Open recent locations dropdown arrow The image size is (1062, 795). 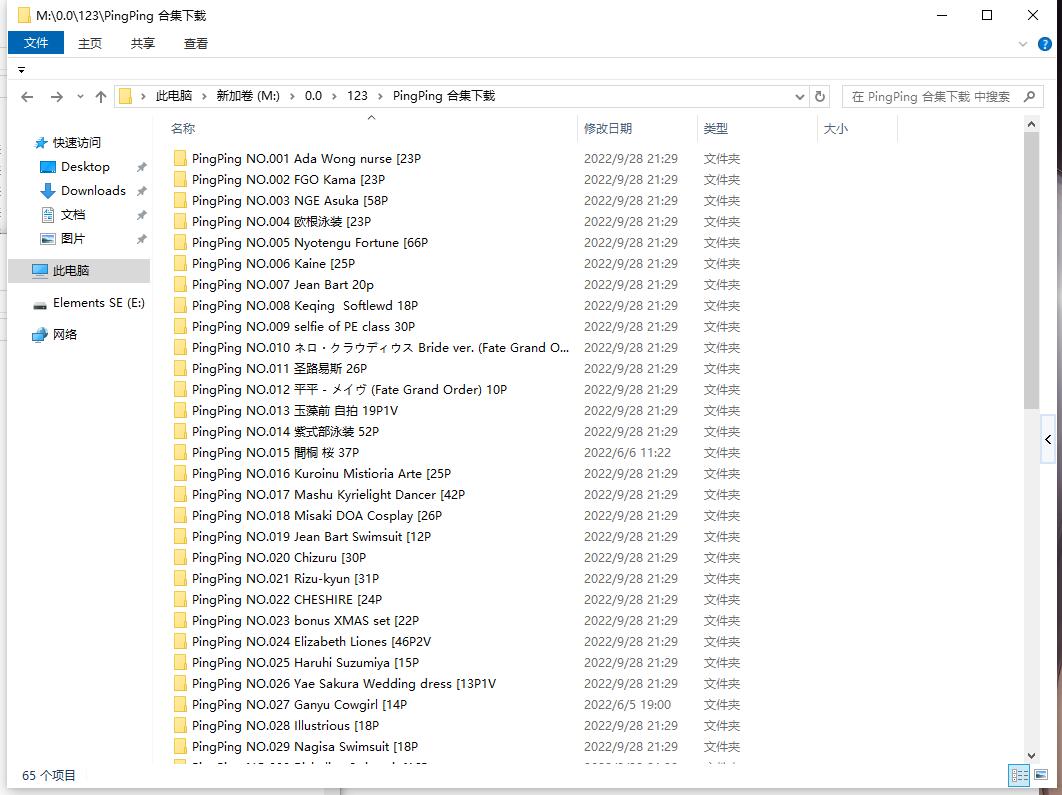pos(80,97)
